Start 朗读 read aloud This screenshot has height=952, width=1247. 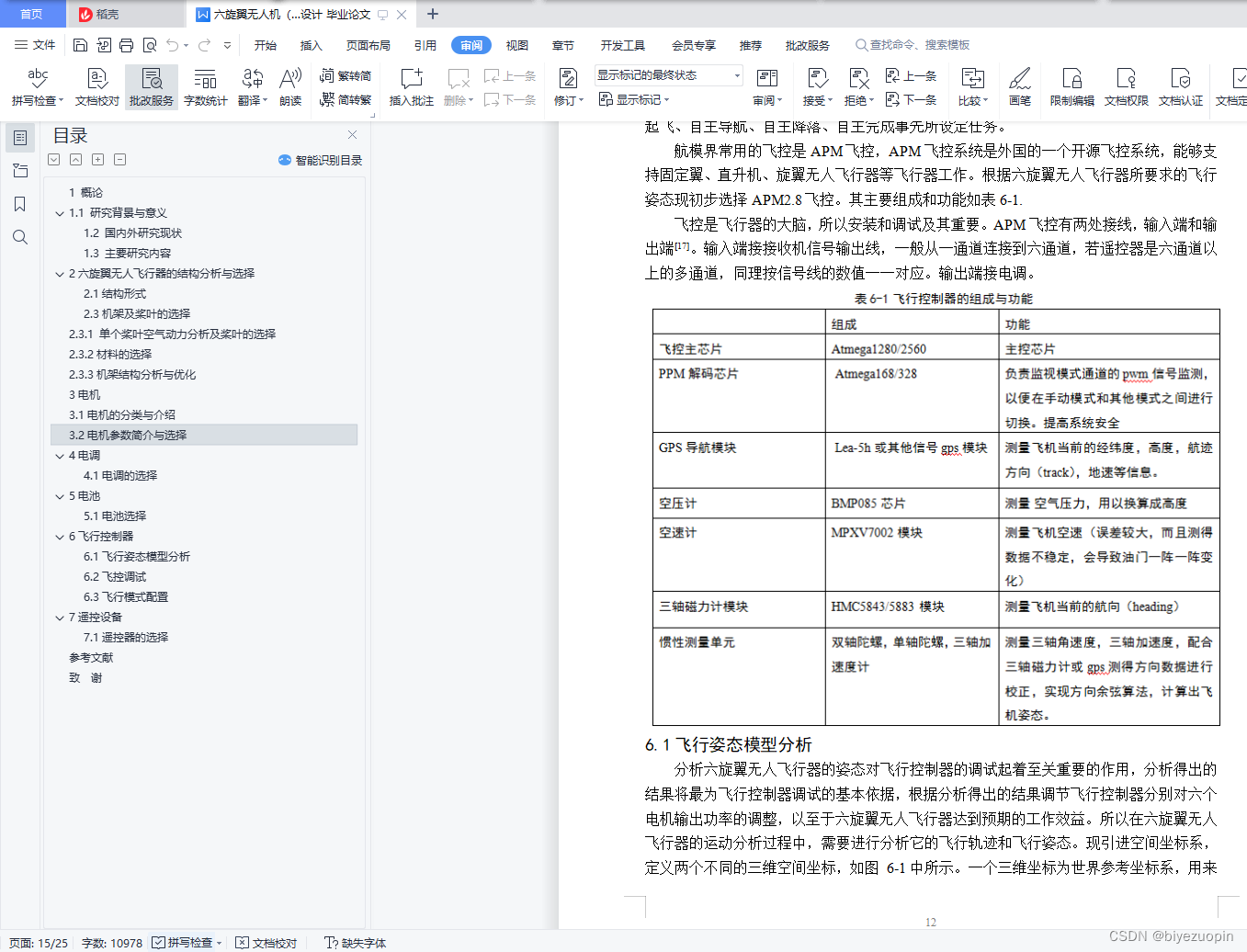click(290, 87)
